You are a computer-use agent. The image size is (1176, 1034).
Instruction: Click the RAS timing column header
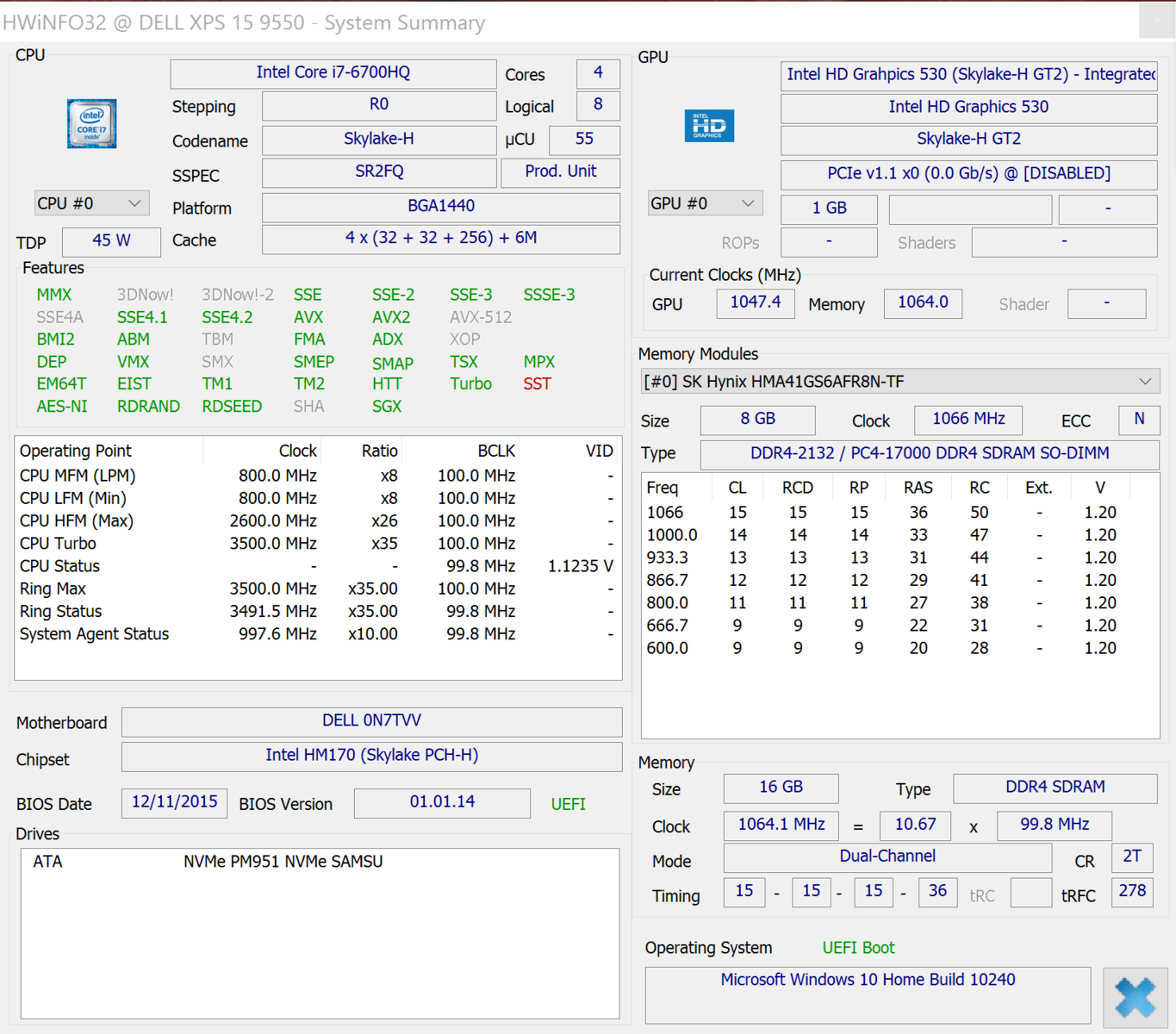(x=918, y=488)
